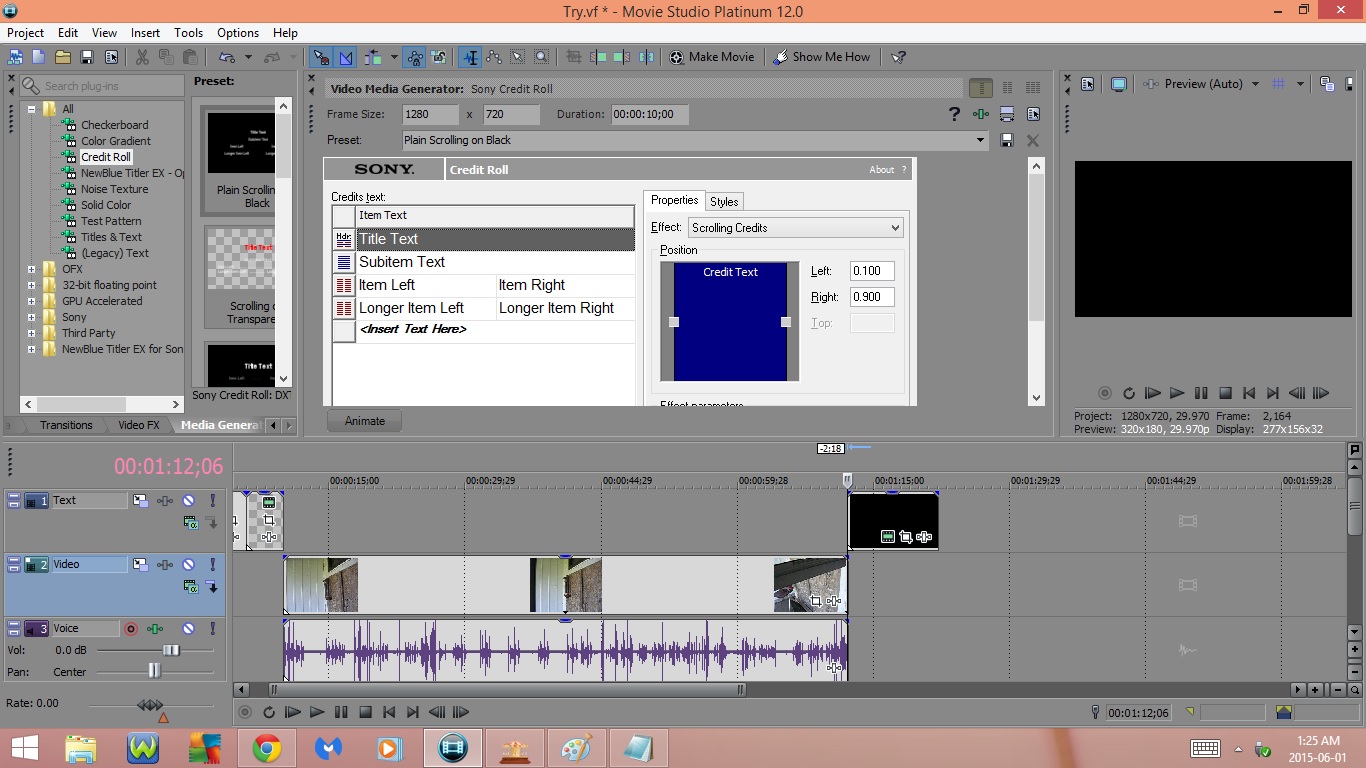Mute the Video track
This screenshot has width=1366, height=768.
(188, 564)
